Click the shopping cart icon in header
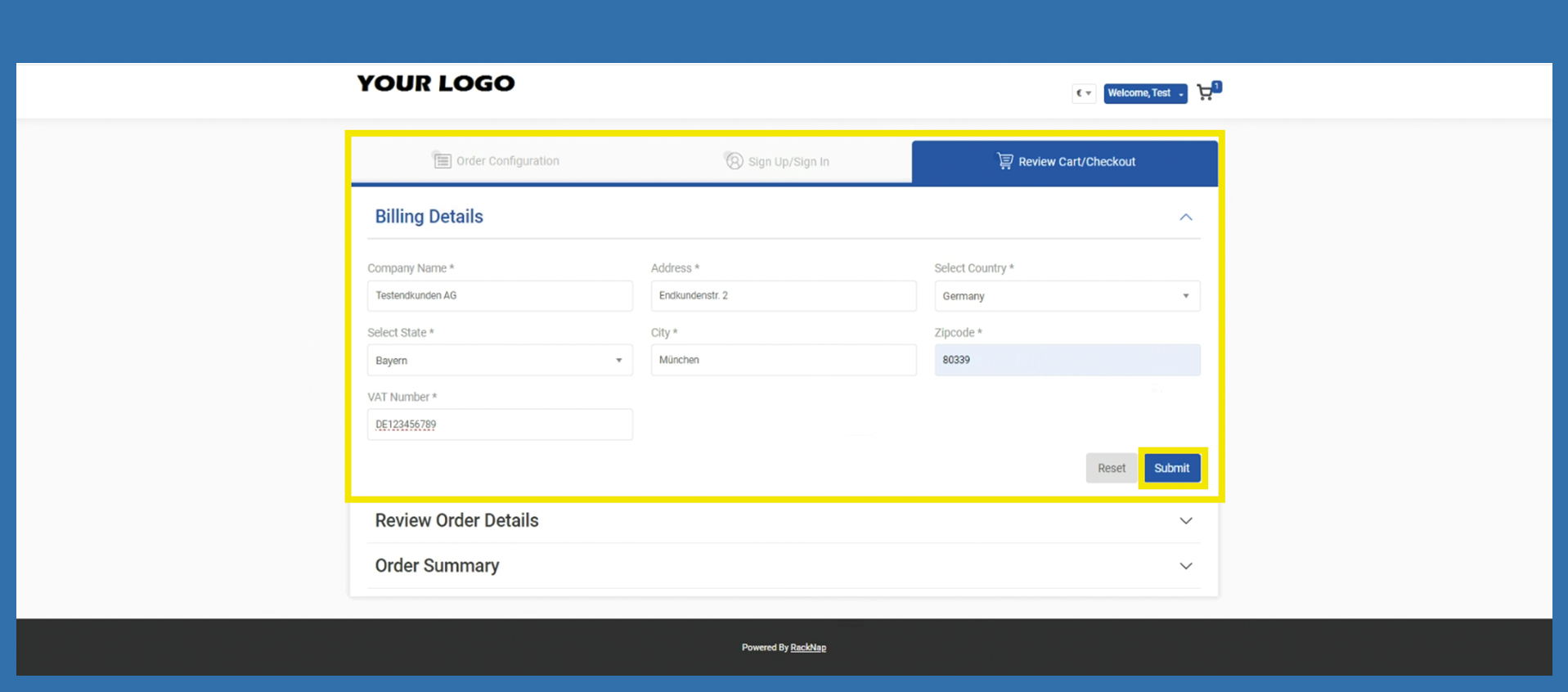This screenshot has width=1568, height=692. tap(1206, 92)
